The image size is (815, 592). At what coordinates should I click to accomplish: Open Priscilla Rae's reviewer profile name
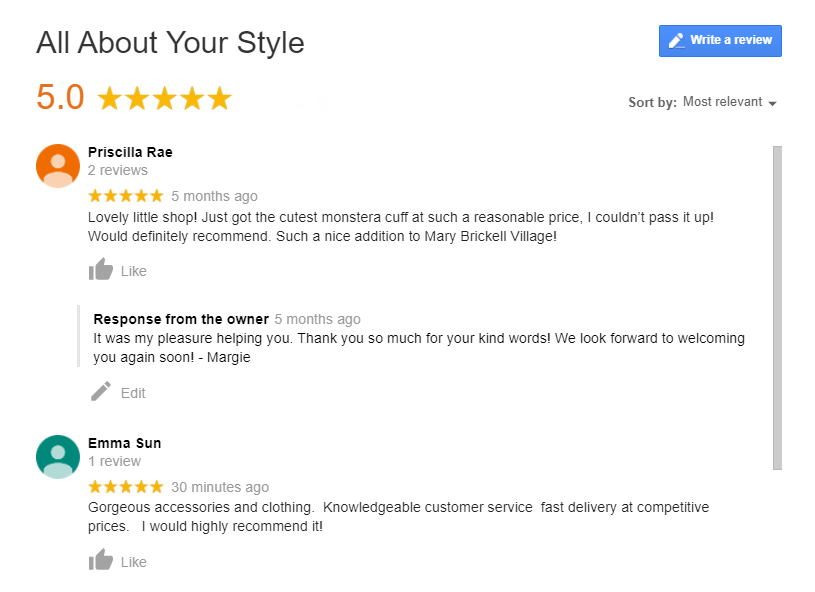pos(130,152)
